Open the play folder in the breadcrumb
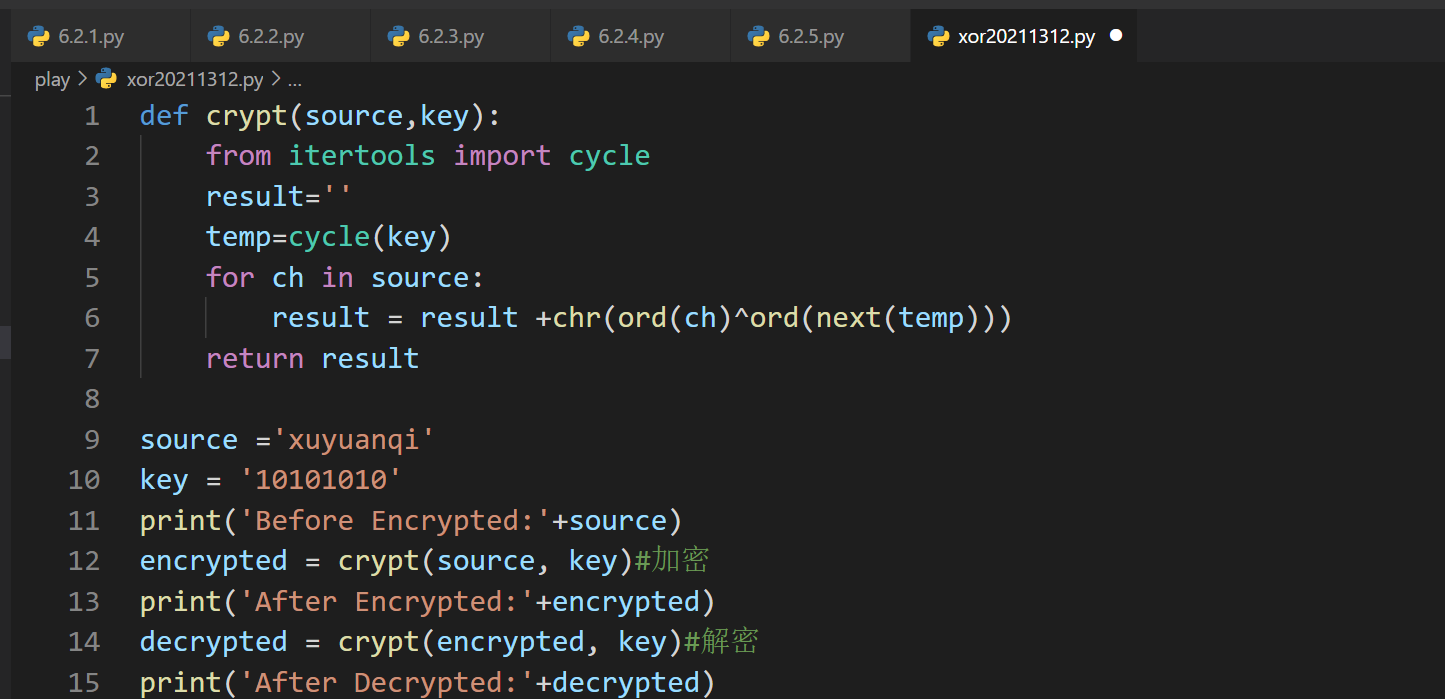This screenshot has height=699, width=1445. pos(52,79)
